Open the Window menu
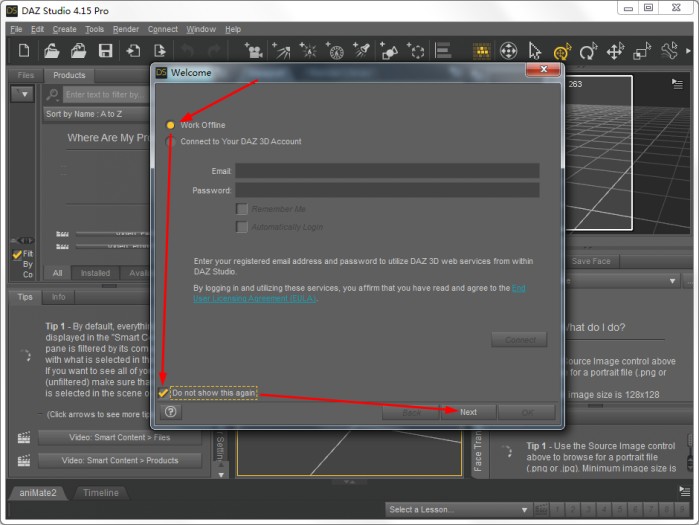Screen dimensions: 699x525 (201, 29)
